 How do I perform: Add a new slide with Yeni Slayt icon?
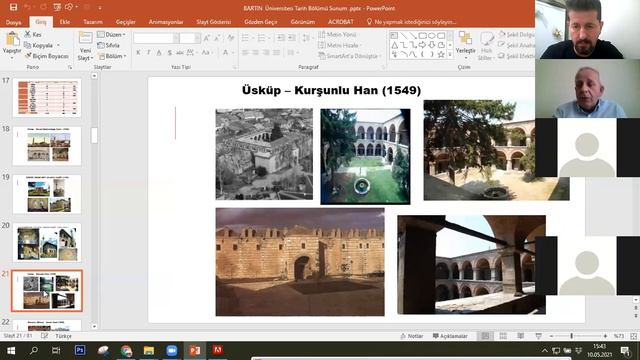85,39
